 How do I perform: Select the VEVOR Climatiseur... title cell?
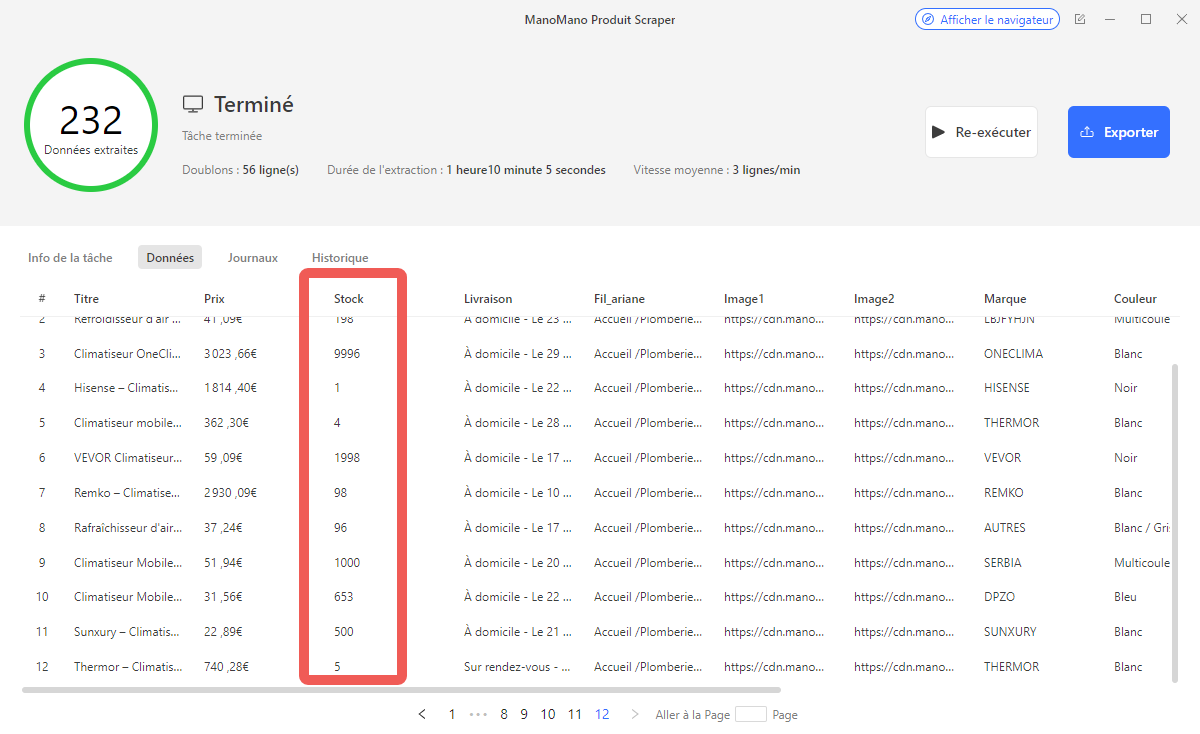coord(128,458)
